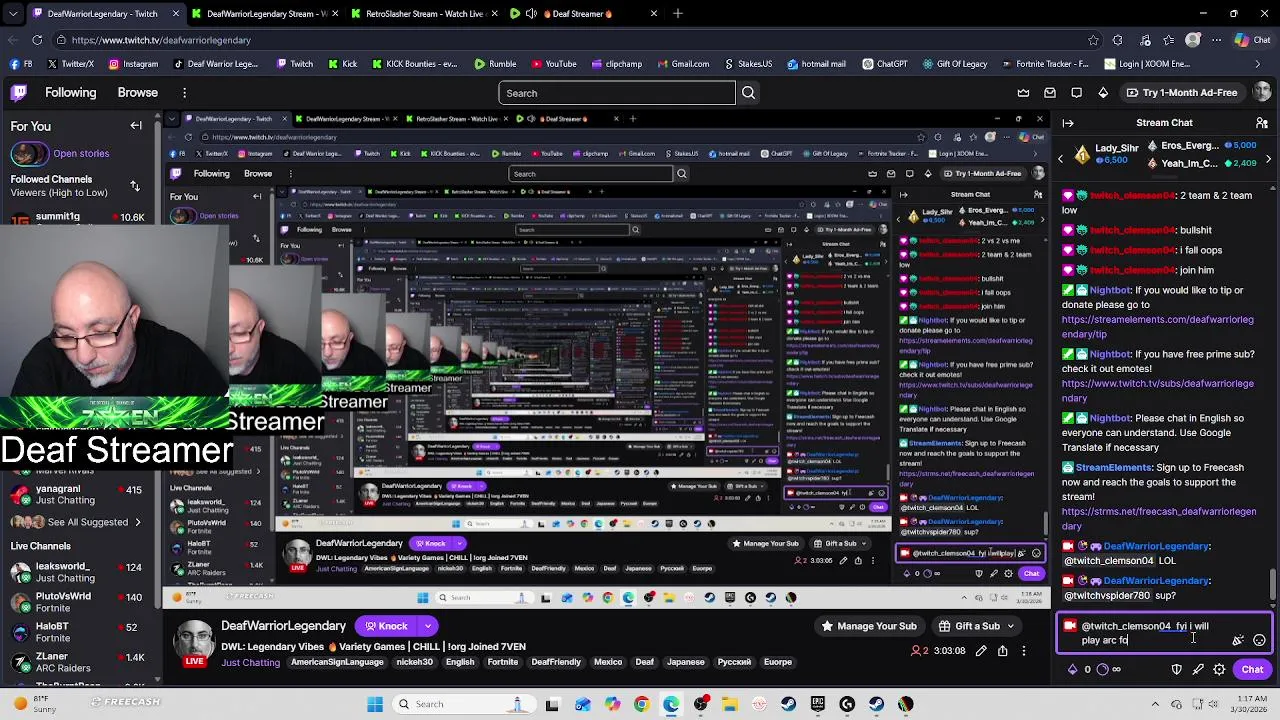Image resolution: width=1280 pixels, height=720 pixels.
Task: Open File Explorer from the taskbar
Action: point(730,704)
